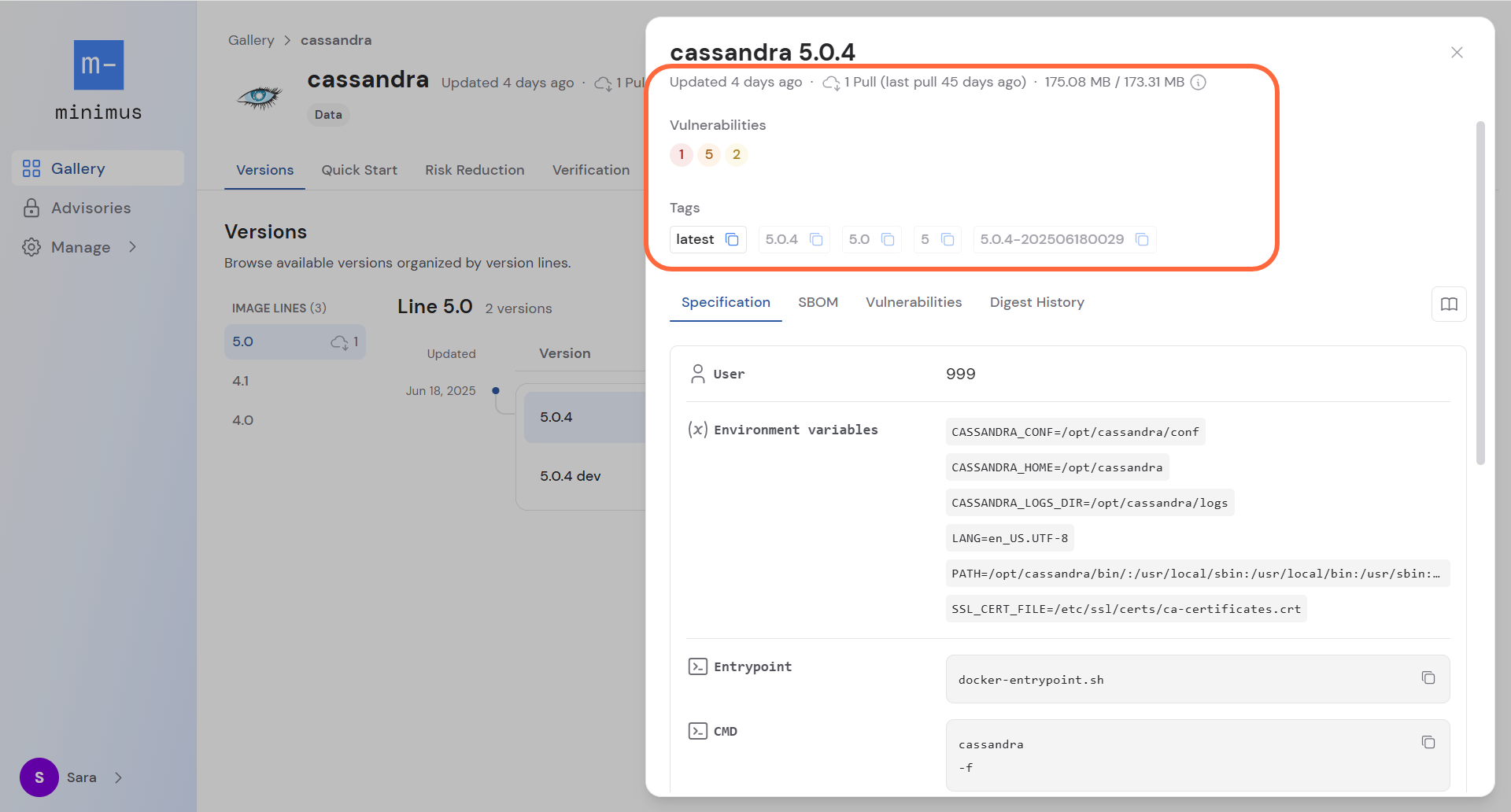Click the CASSANDRA_CONF environment variable
The height and width of the screenshot is (812, 1511).
pos(1075,432)
